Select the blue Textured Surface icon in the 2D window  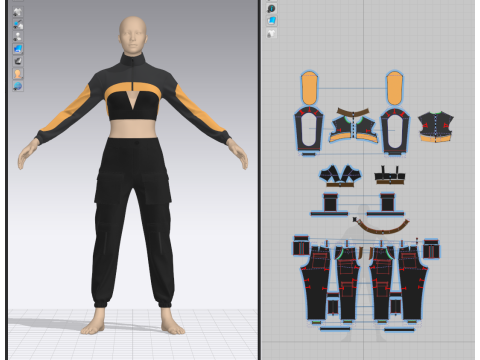tap(272, 21)
